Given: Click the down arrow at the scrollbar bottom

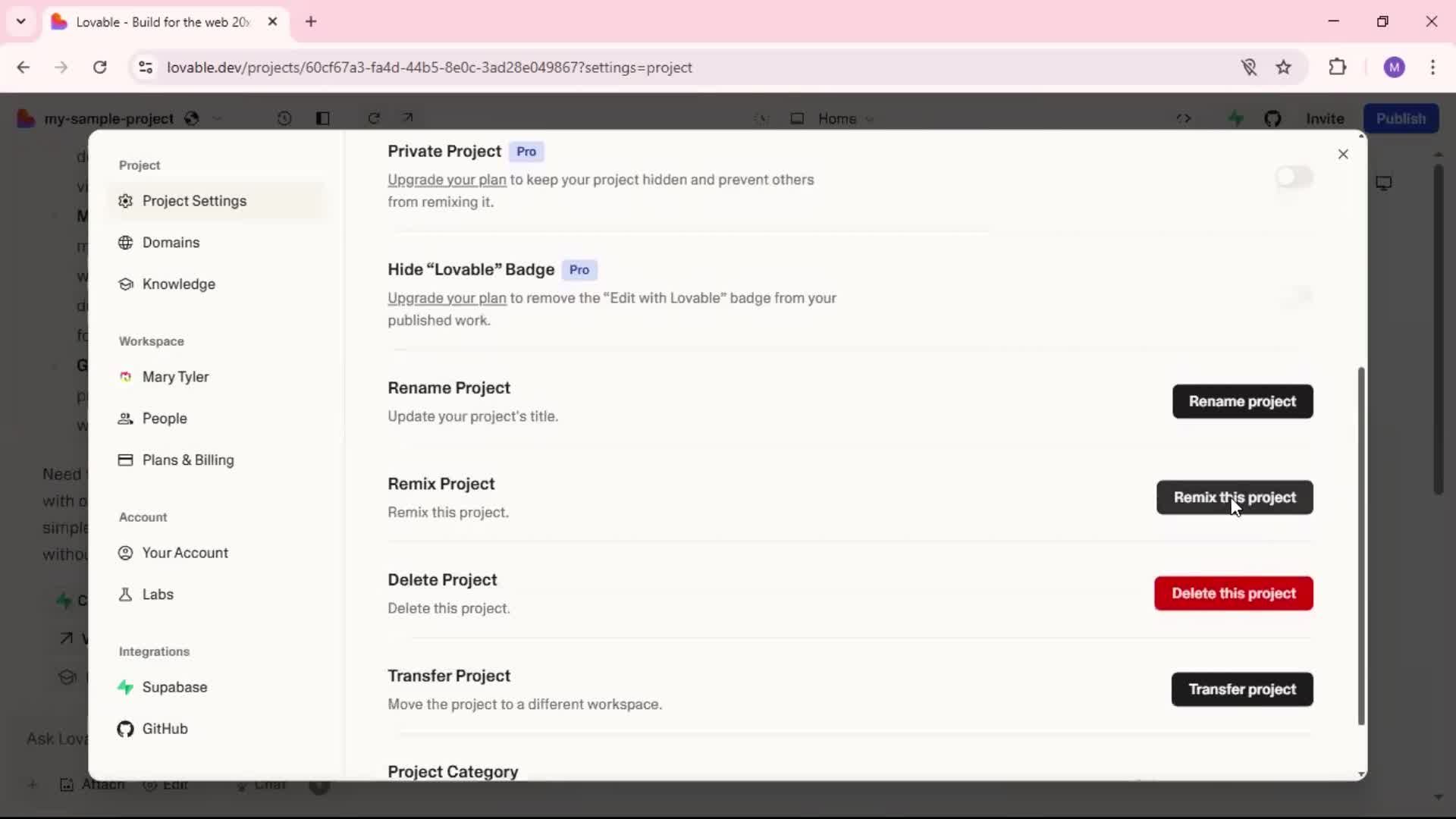Looking at the screenshot, I should (1361, 774).
